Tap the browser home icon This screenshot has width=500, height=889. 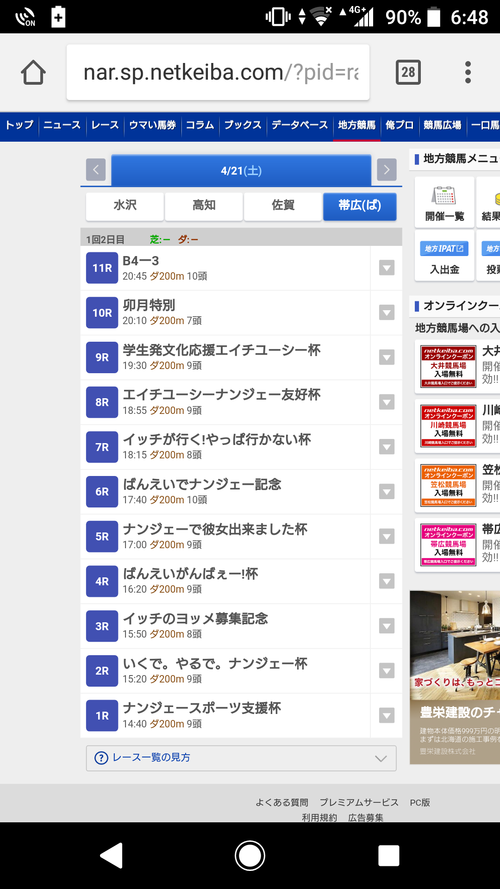click(x=33, y=73)
